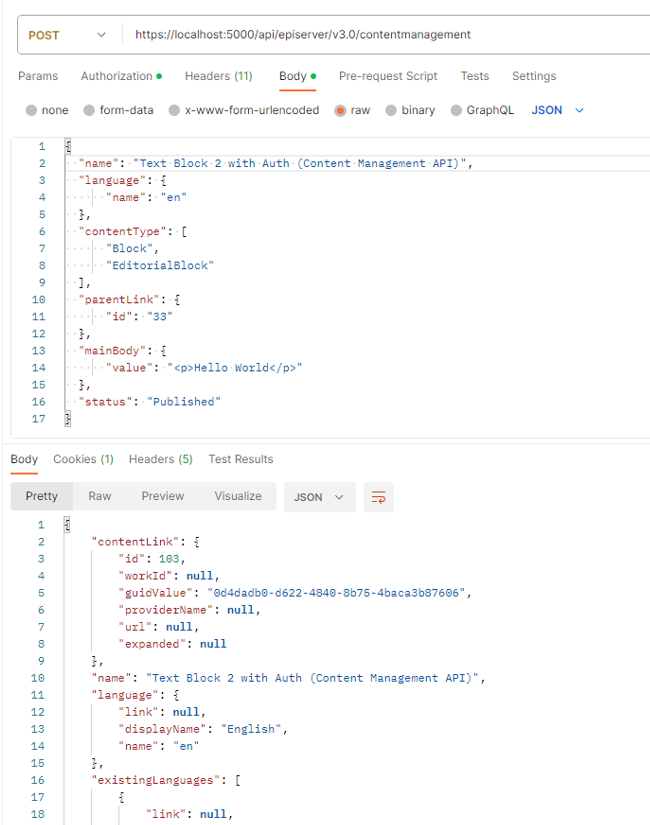Switch to the Params tab
Viewport: 650px width, 825px height.
(x=38, y=76)
